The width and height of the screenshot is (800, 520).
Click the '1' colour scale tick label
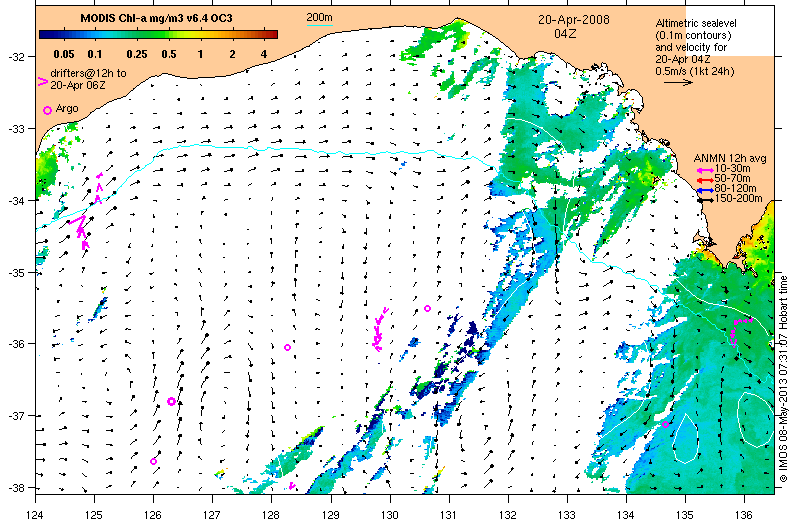tap(201, 54)
